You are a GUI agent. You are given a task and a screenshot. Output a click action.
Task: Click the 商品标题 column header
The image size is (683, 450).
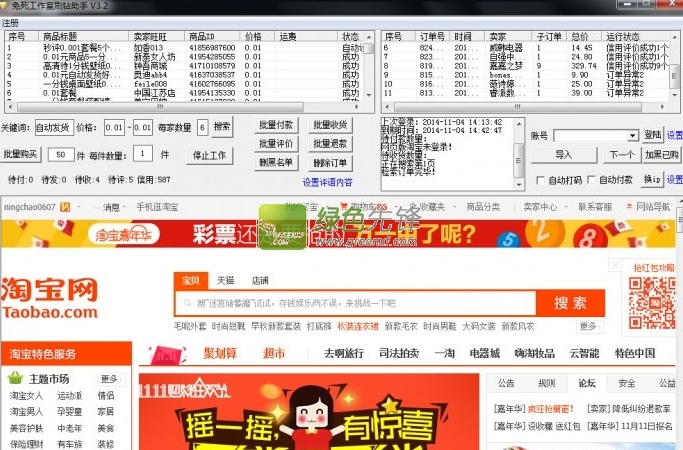(x=84, y=37)
